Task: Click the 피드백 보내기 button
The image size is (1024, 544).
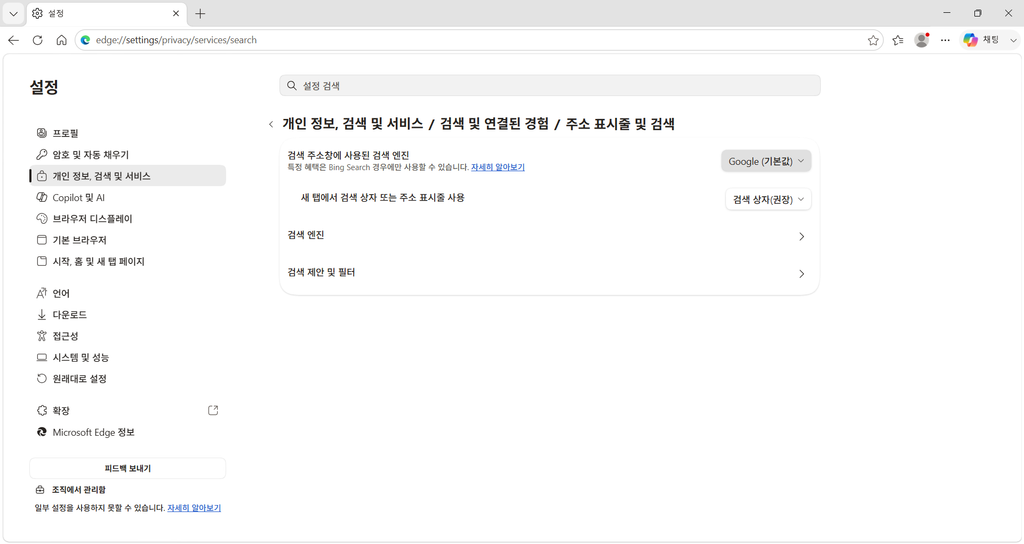Action: 128,468
